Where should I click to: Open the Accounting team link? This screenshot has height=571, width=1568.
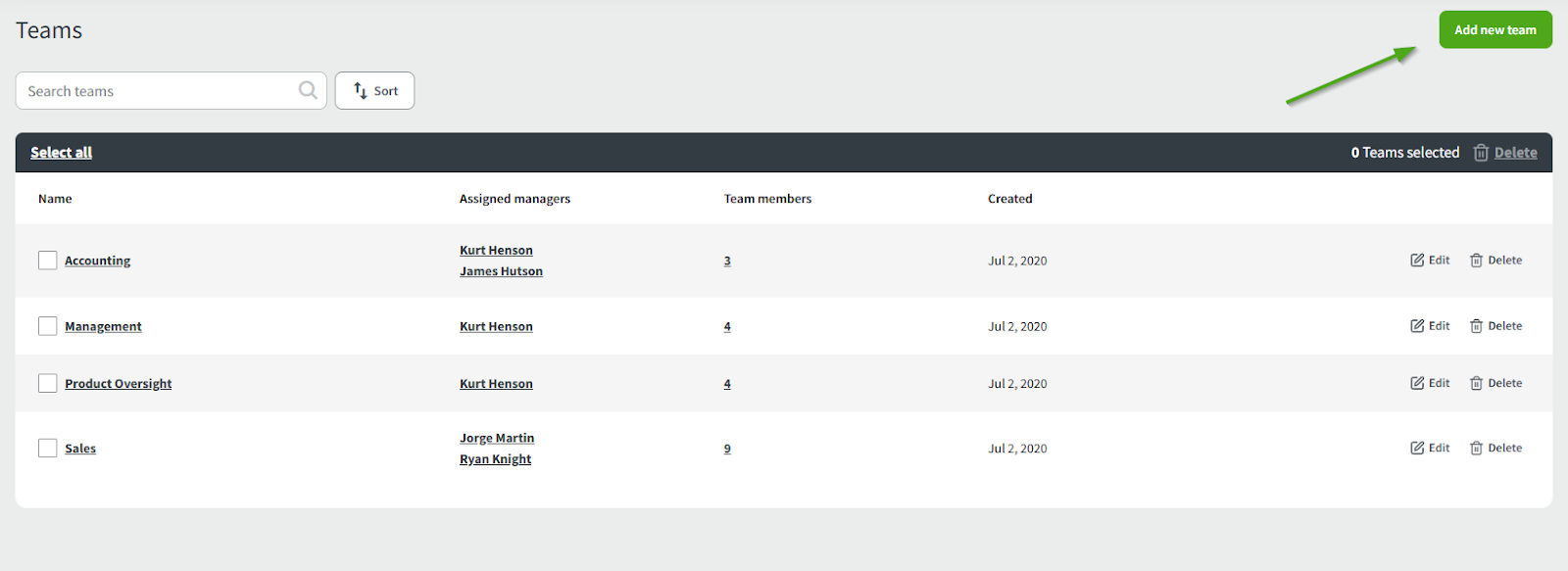point(97,261)
